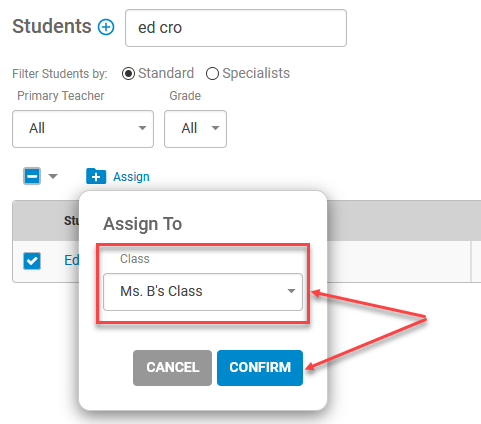Screen dimensions: 481x424
Task: Click the Assign folder icon
Action: point(96,176)
